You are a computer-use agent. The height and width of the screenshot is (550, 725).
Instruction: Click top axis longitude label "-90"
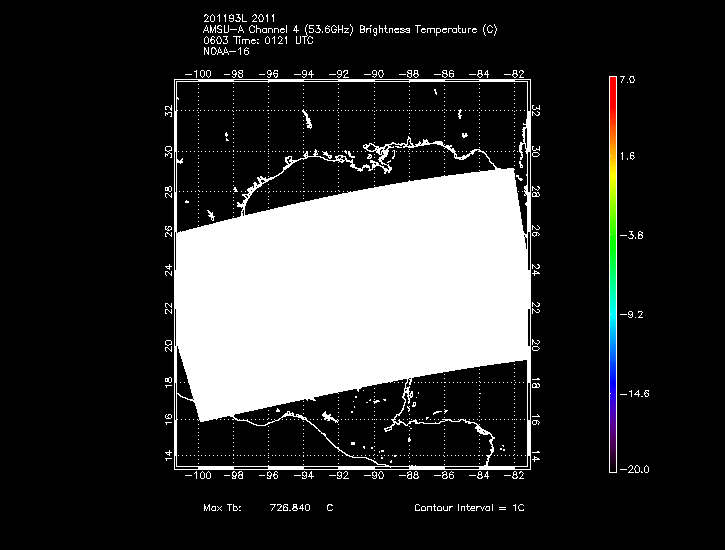374,74
